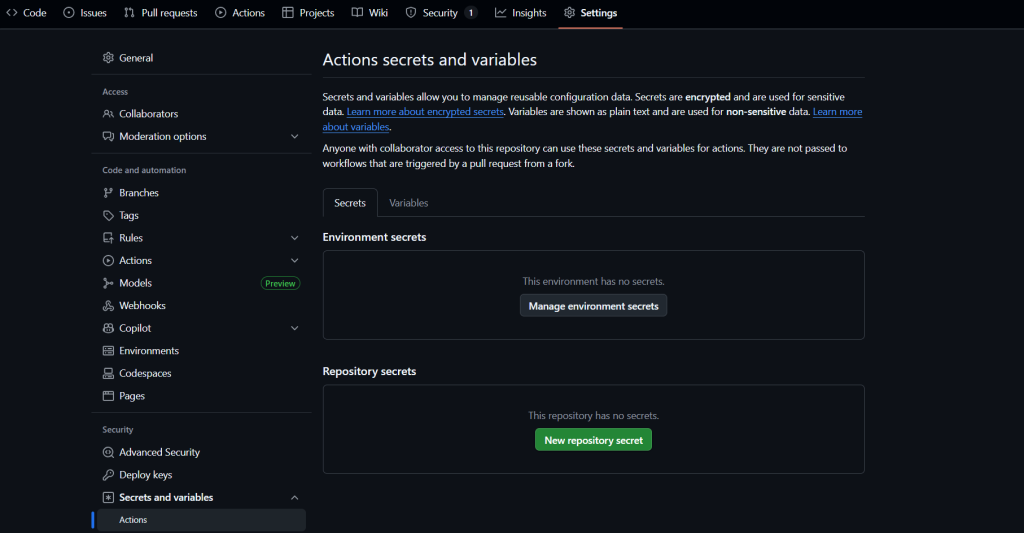The width and height of the screenshot is (1024, 533).
Task: Click New repository secret button
Action: (x=594, y=440)
